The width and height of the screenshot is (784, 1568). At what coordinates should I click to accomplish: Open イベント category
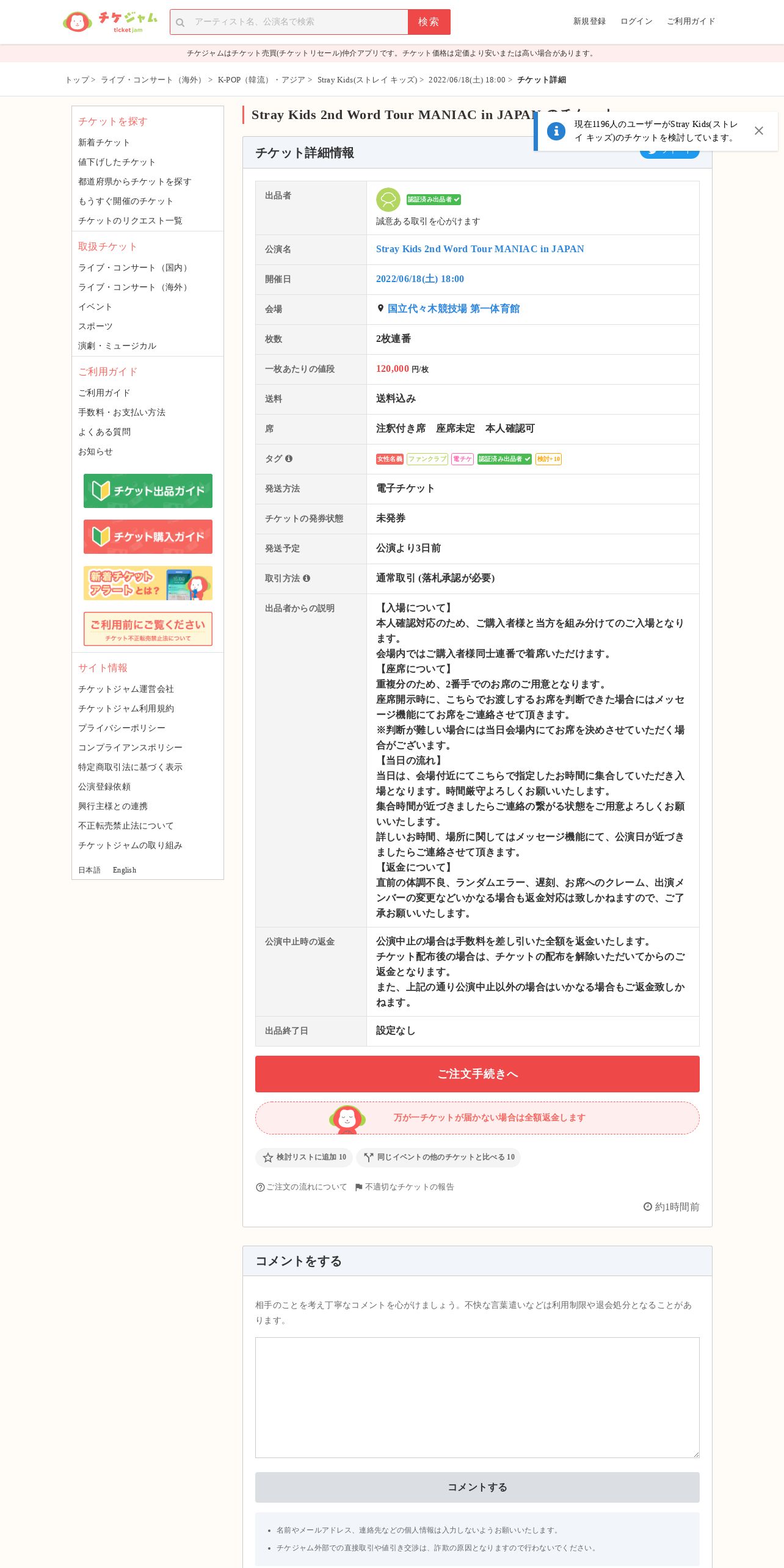click(x=95, y=307)
